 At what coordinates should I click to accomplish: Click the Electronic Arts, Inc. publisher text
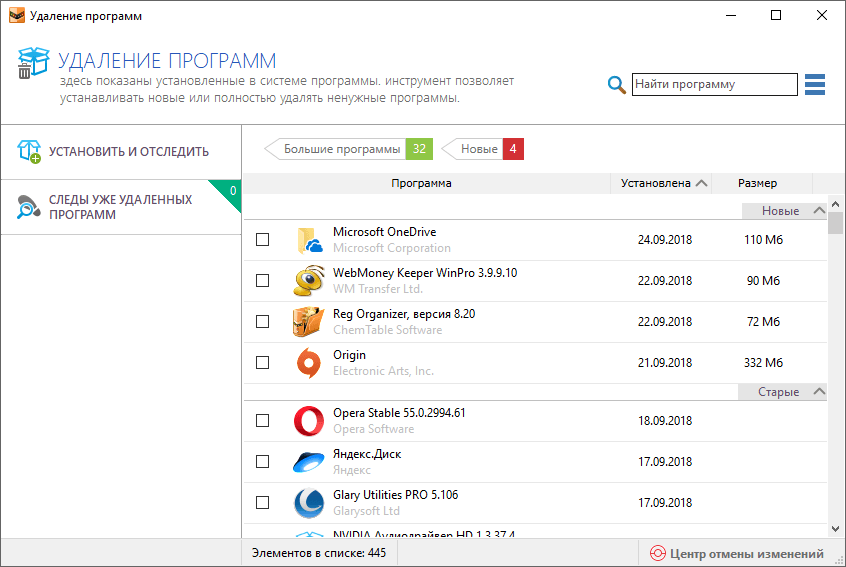point(383,371)
